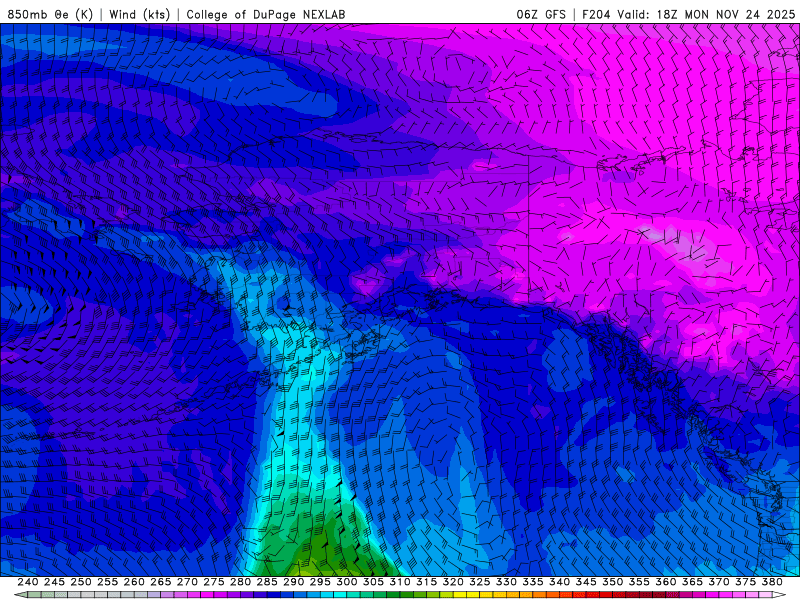The height and width of the screenshot is (600, 800).
Task: Click the 300 value on the color scale
Action: (346, 582)
